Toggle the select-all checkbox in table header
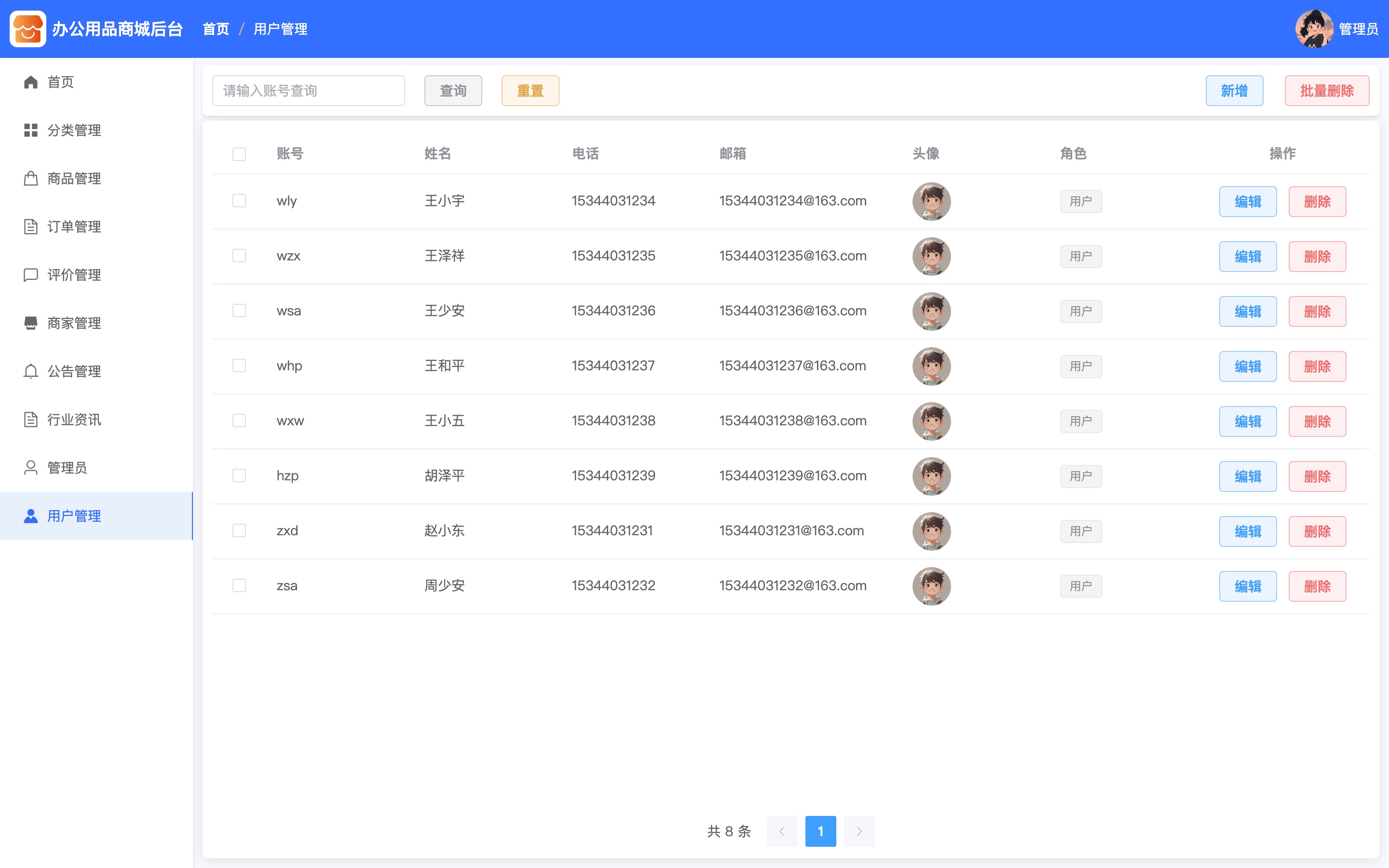This screenshot has height=868, width=1389. pyautogui.click(x=239, y=154)
